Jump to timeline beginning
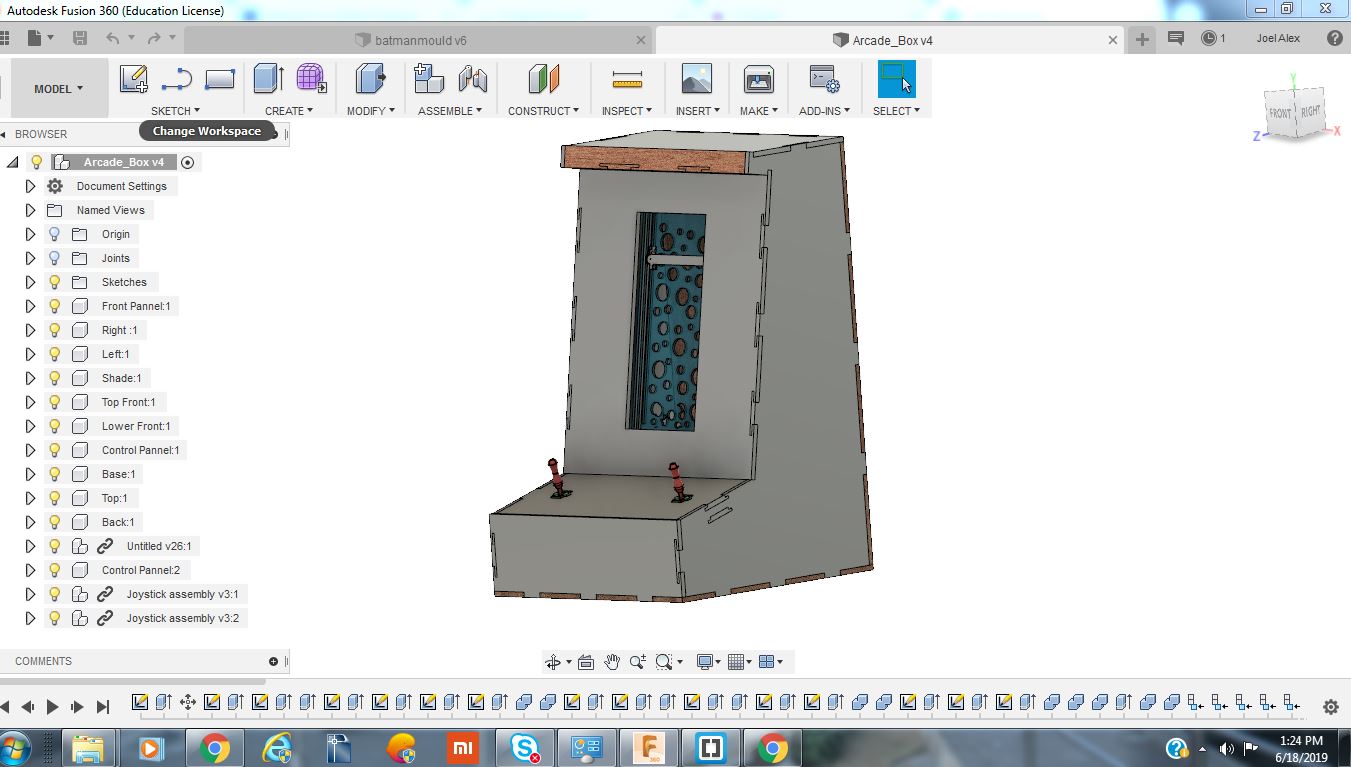 (4, 707)
